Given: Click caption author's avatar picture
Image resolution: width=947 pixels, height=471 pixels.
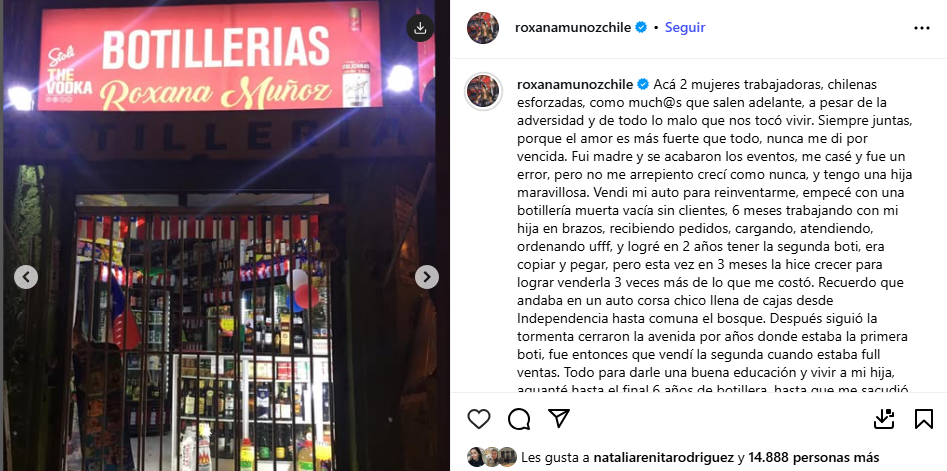Looking at the screenshot, I should pyautogui.click(x=483, y=91).
